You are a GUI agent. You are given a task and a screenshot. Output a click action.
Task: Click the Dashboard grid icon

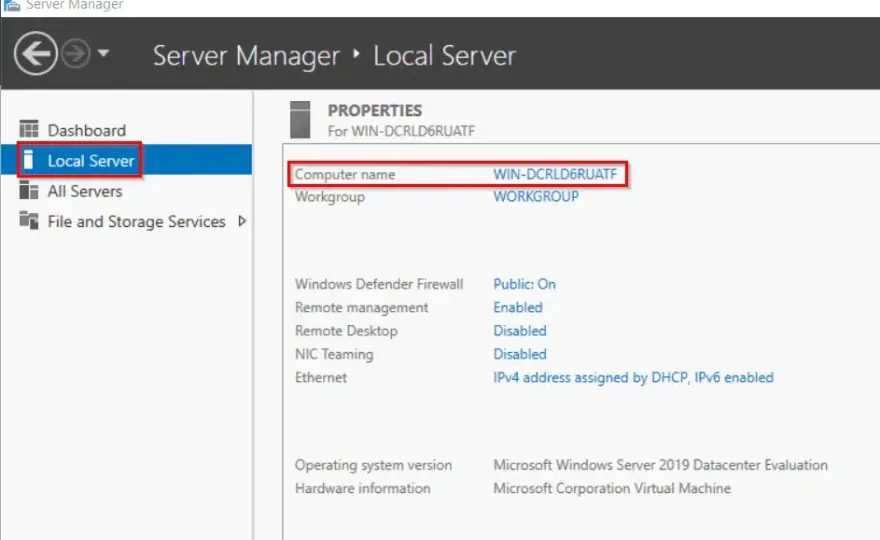click(x=29, y=129)
